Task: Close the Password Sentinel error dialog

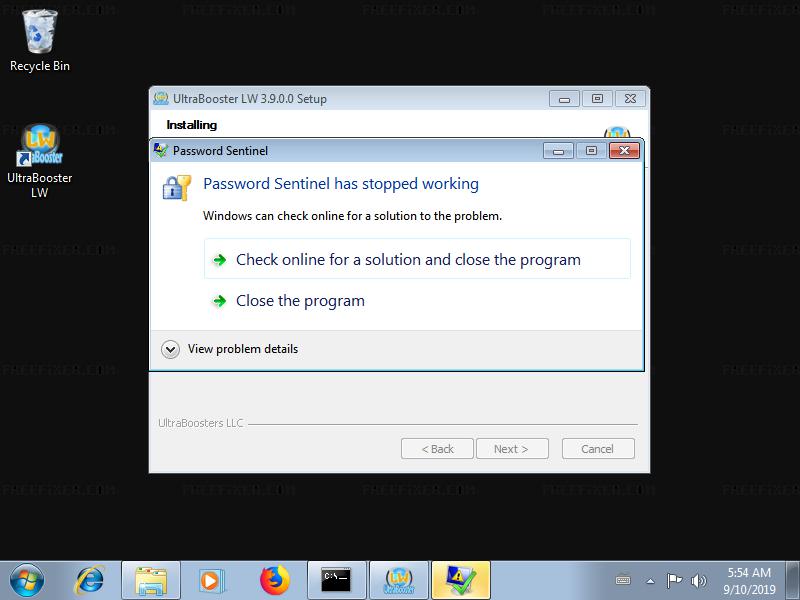Action: [624, 151]
